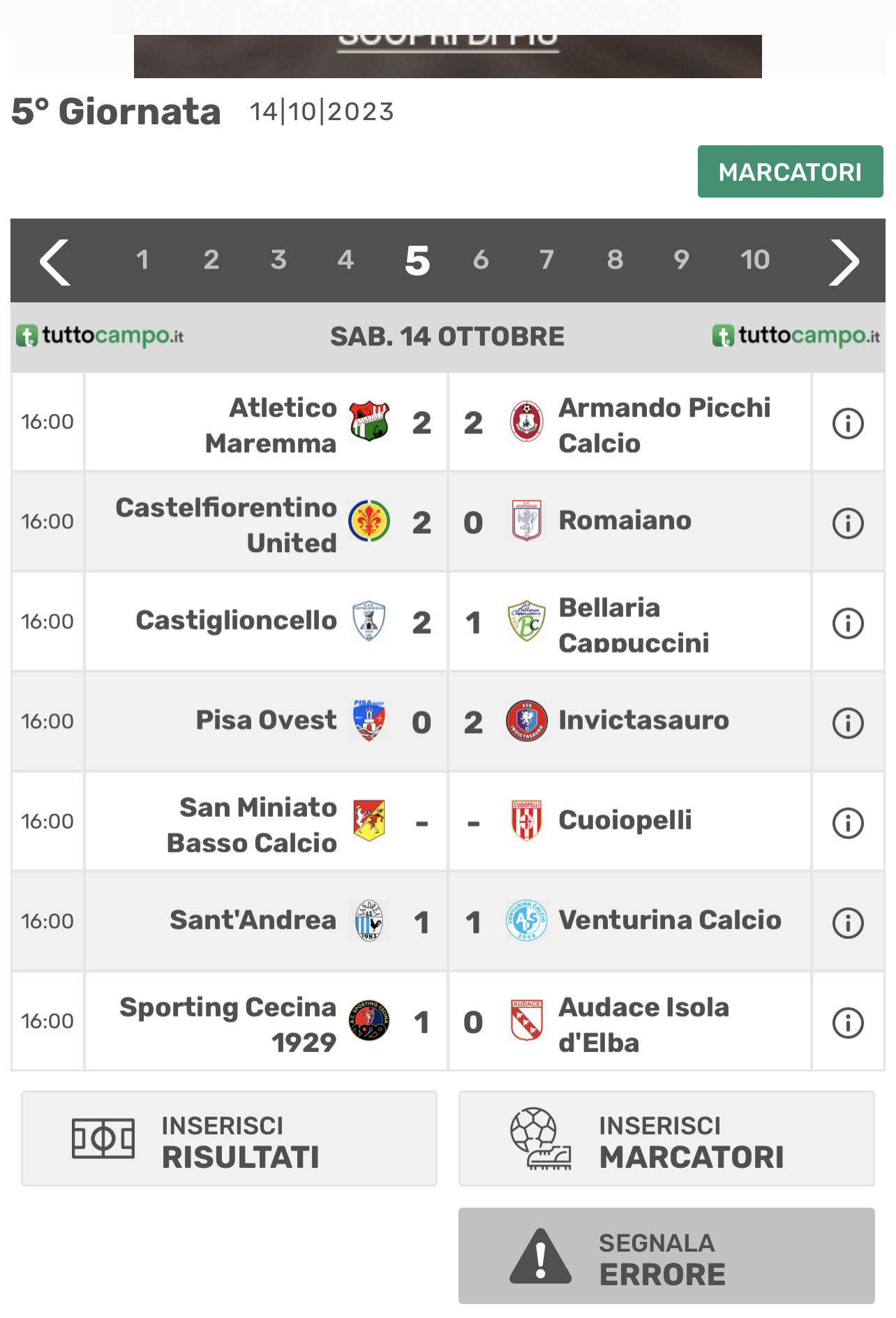Screen dimensions: 896x1318
Task: Click Inserisci Risultati button
Action: tap(229, 1139)
